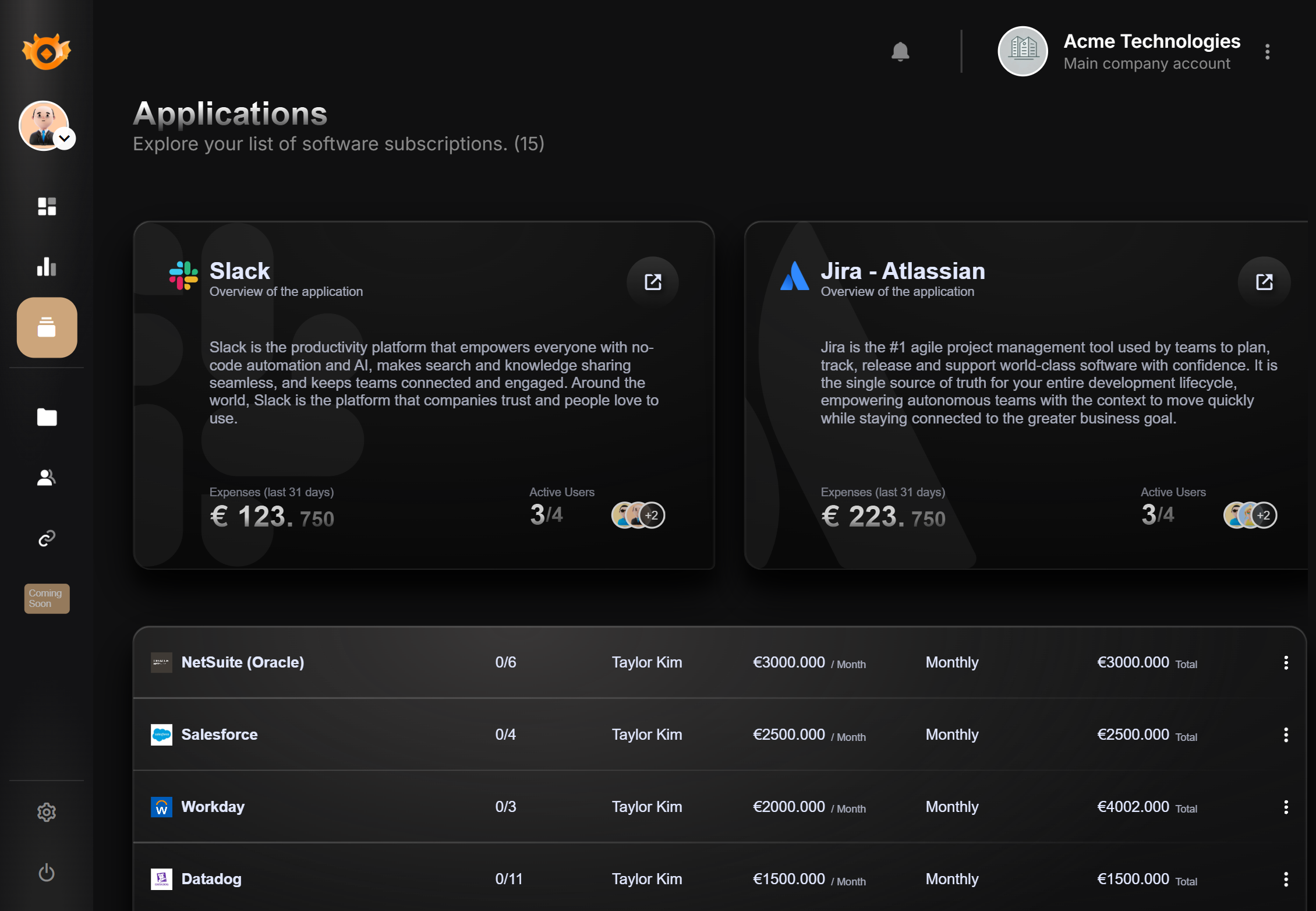Image resolution: width=1316 pixels, height=911 pixels.
Task: Click Monthly billing in the Datadog row
Action: point(952,879)
